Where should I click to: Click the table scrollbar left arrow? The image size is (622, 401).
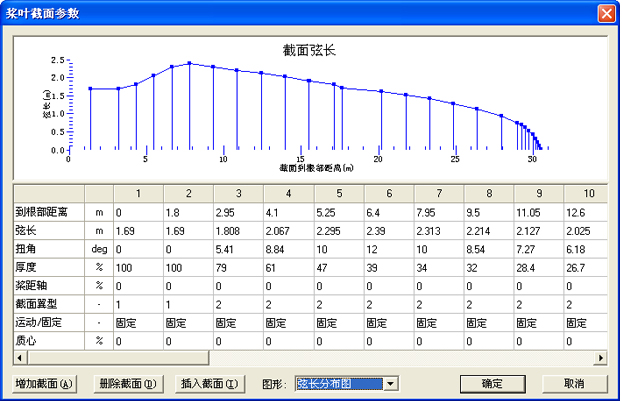[20, 357]
